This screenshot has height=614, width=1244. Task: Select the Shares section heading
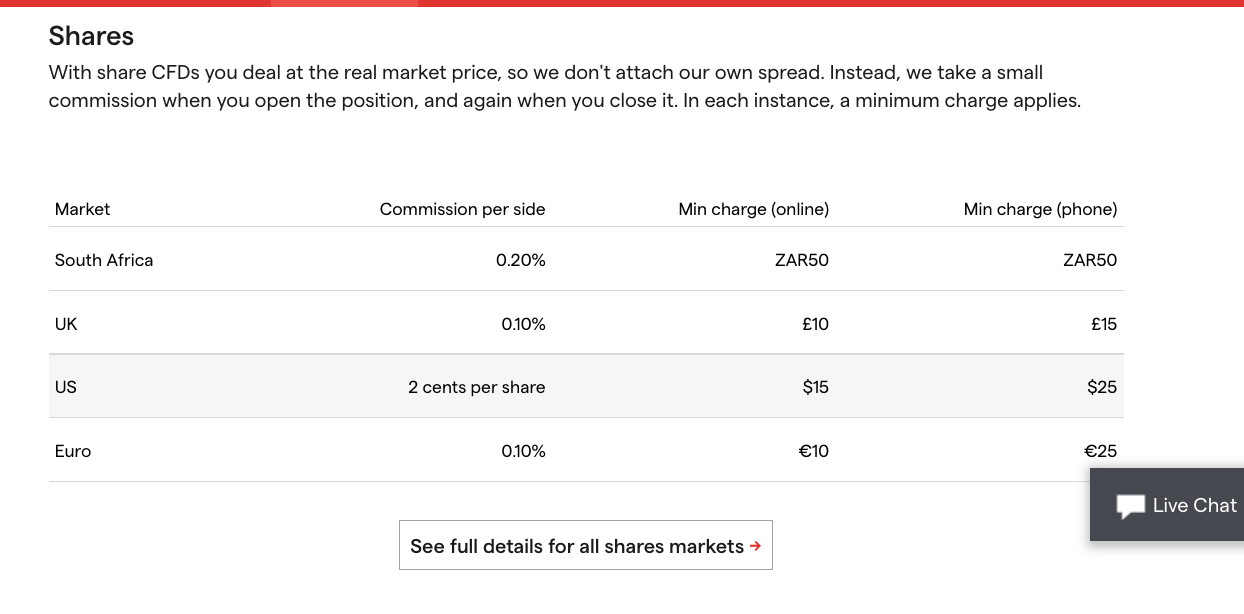[x=91, y=36]
